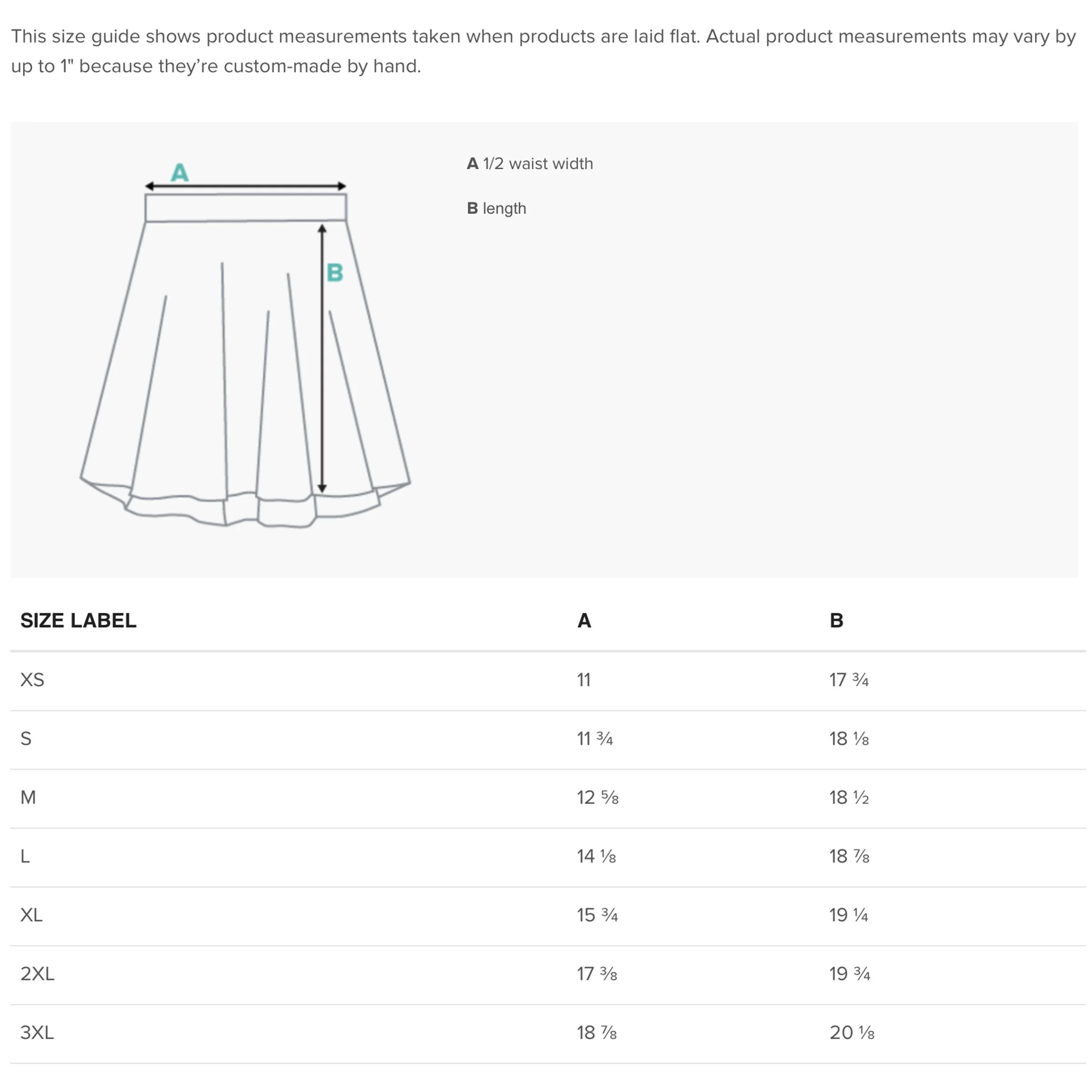Click the teal letter A on skirt diagram
Screen dimensions: 1092x1092
[x=180, y=172]
